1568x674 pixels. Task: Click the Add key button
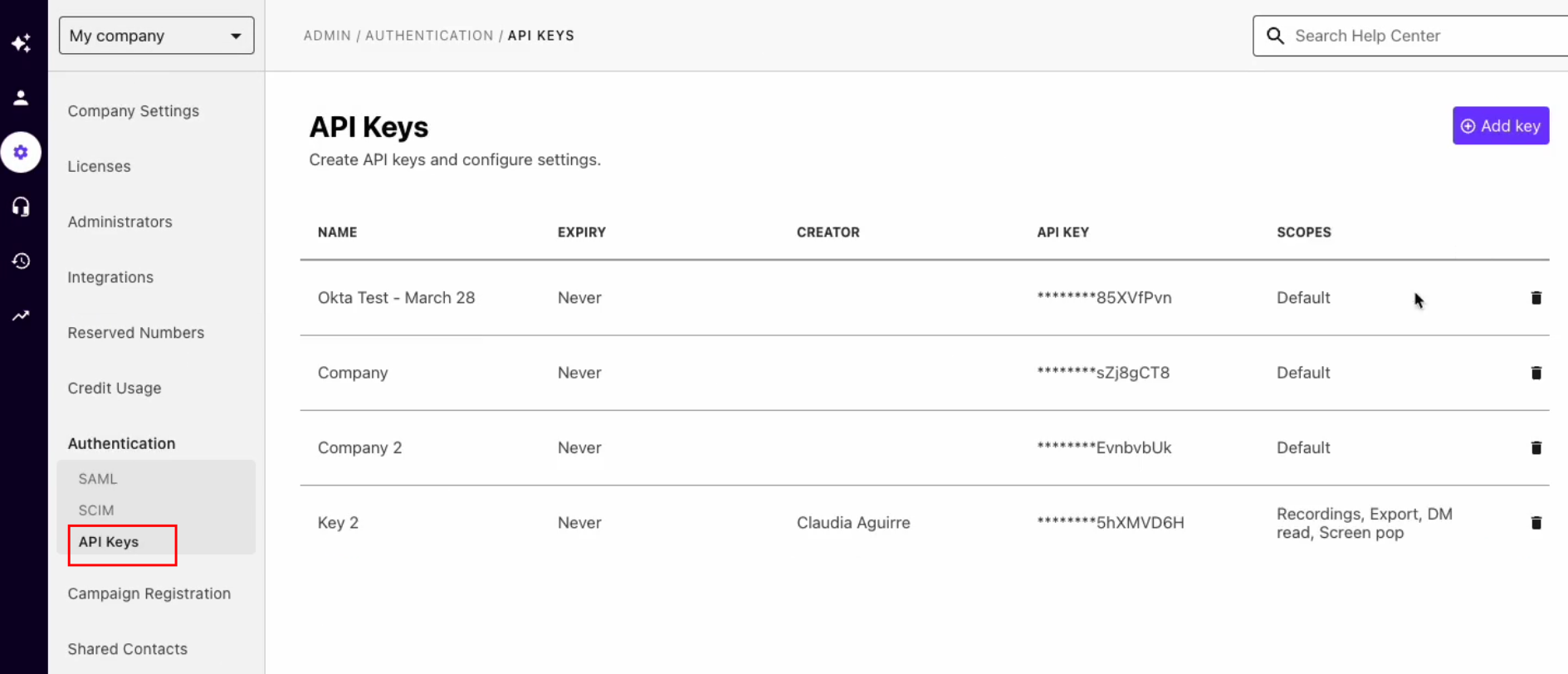click(1501, 125)
